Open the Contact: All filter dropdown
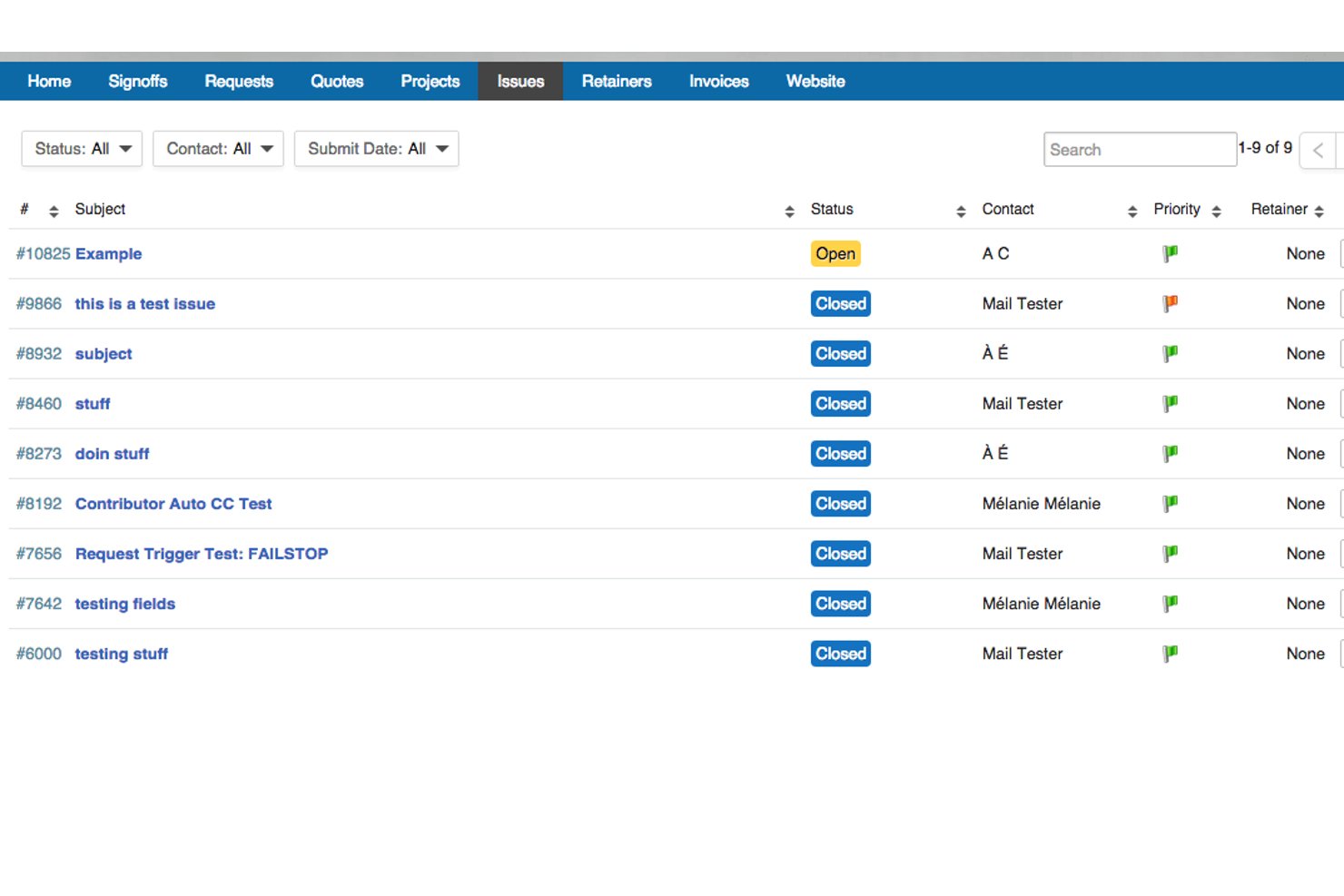1344x896 pixels. (x=218, y=149)
